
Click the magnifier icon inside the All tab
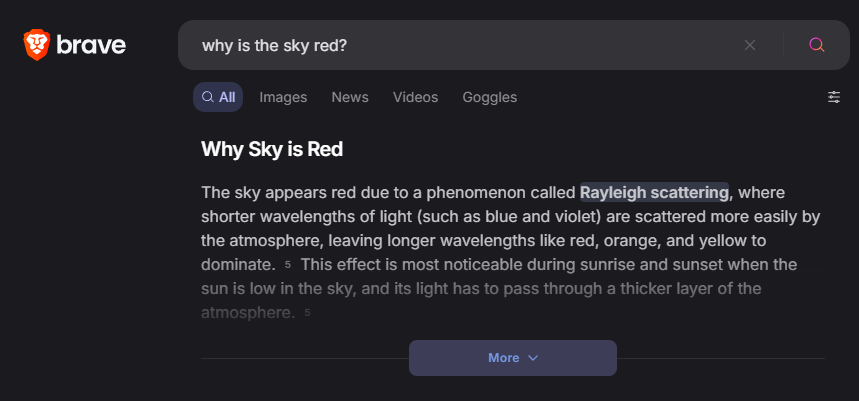[208, 97]
